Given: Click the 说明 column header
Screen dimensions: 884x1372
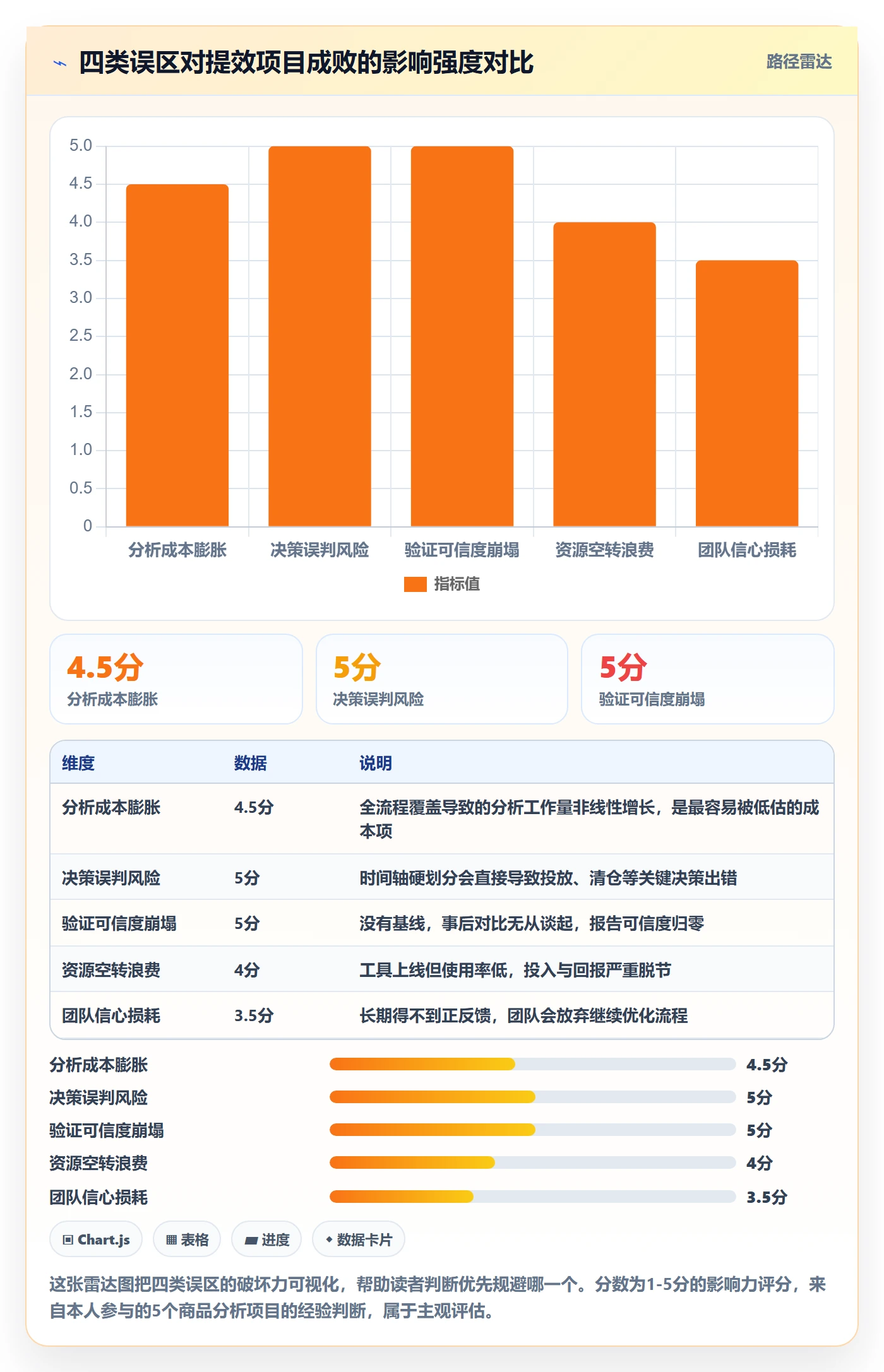Looking at the screenshot, I should [376, 763].
